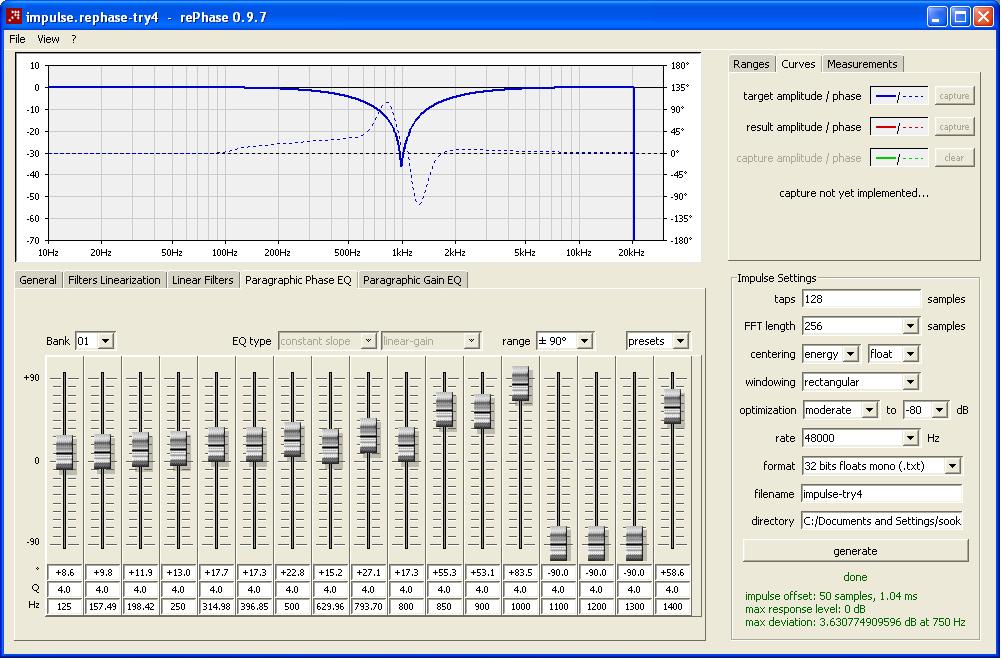The image size is (1002, 660).
Task: Click the +58.6 degree value field
Action: [x=672, y=573]
